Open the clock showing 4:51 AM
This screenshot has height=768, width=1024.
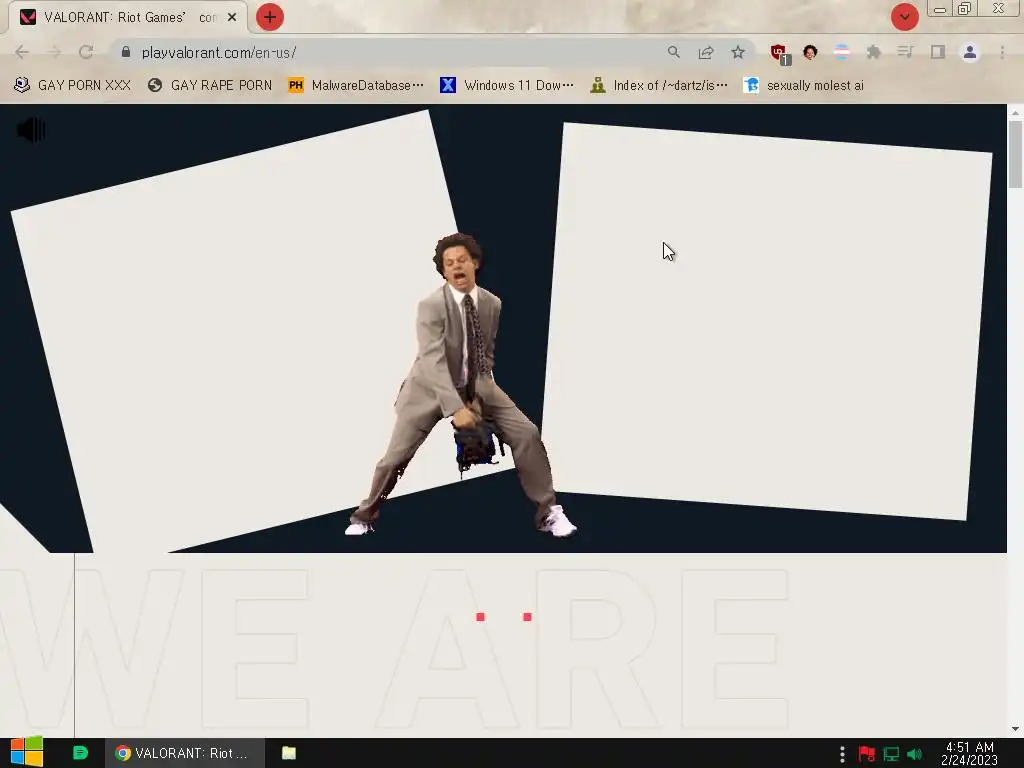pyautogui.click(x=969, y=754)
